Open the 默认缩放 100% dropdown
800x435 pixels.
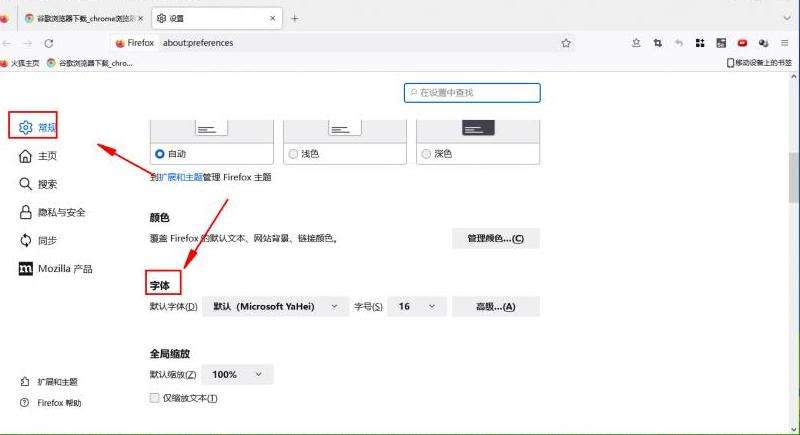click(x=237, y=374)
